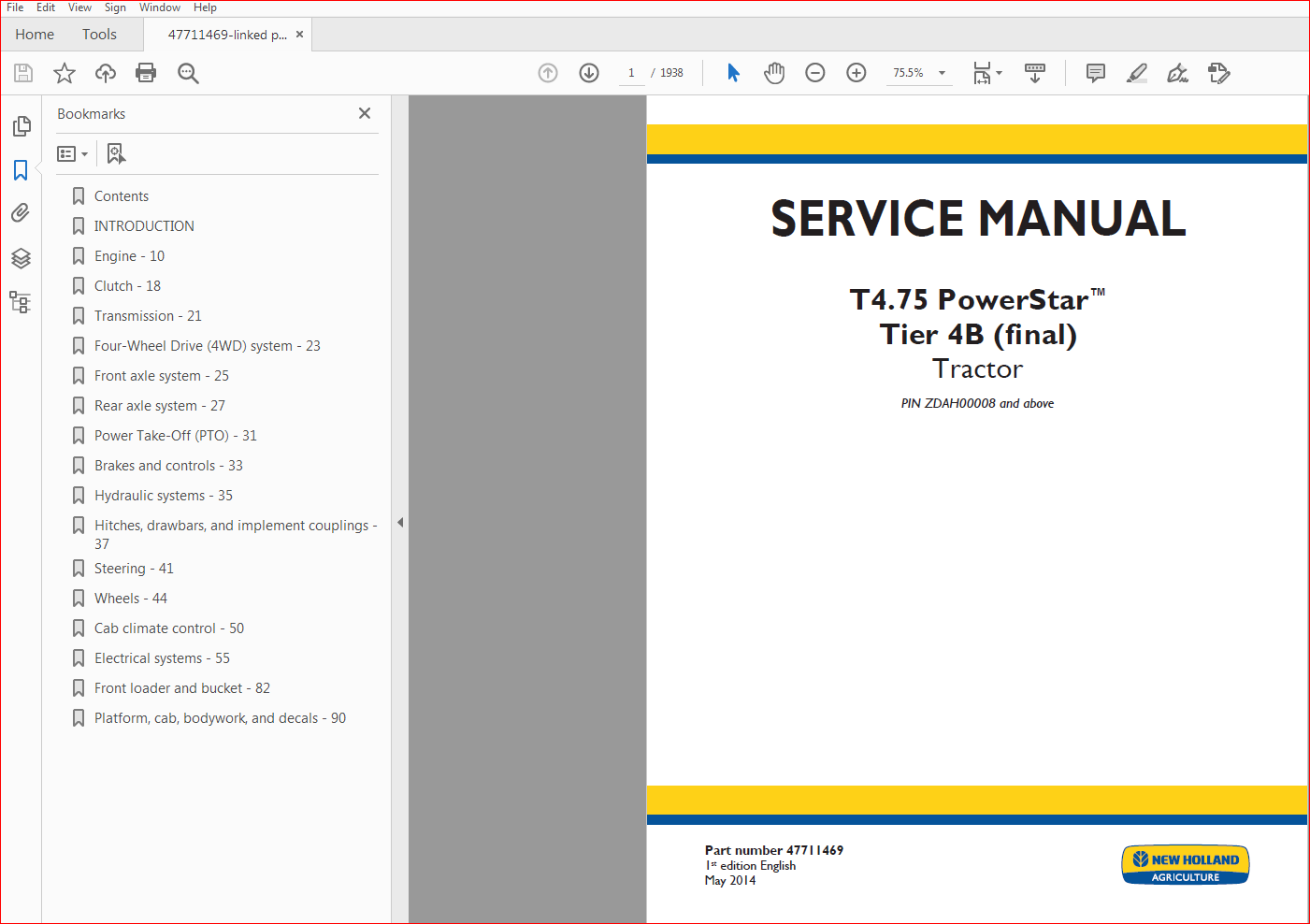
Task: Go to the previous page with the up arrow
Action: pyautogui.click(x=548, y=73)
